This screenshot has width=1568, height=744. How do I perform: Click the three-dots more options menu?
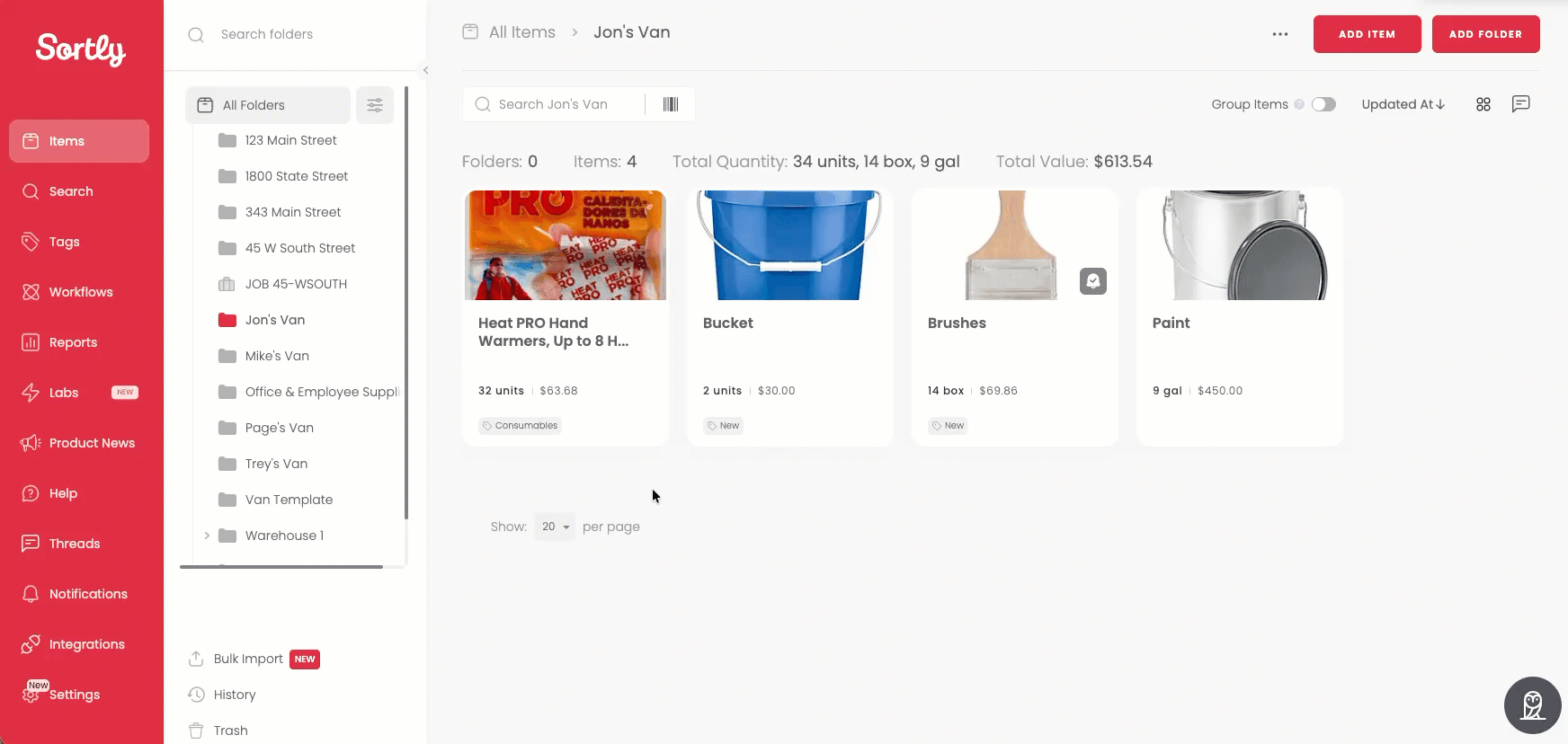point(1280,34)
